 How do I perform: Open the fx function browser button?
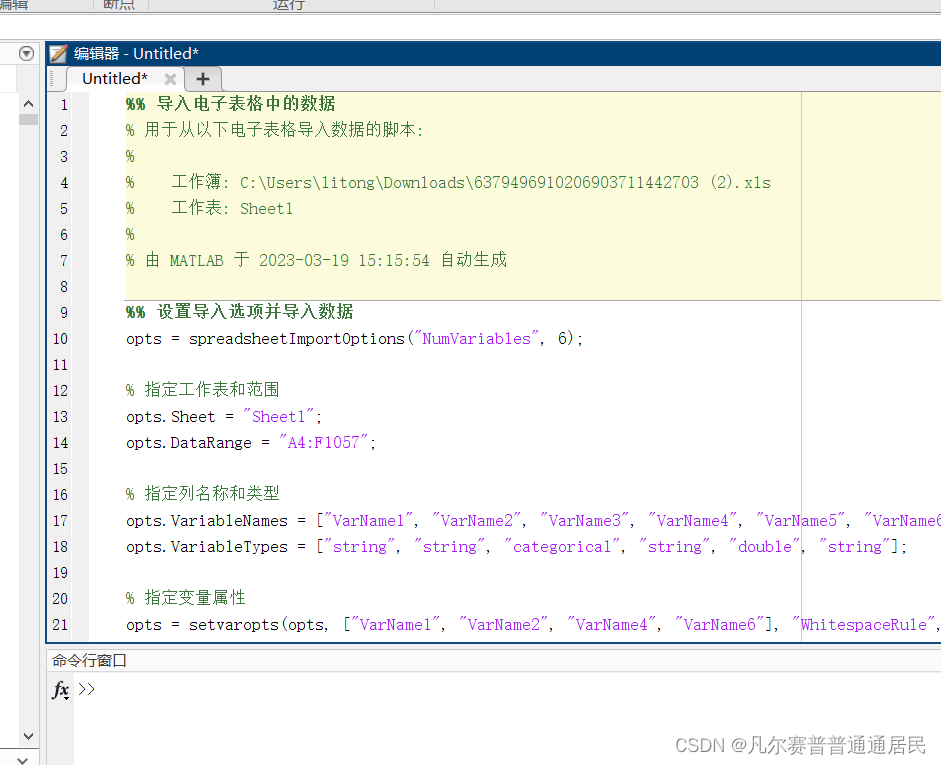(x=61, y=690)
